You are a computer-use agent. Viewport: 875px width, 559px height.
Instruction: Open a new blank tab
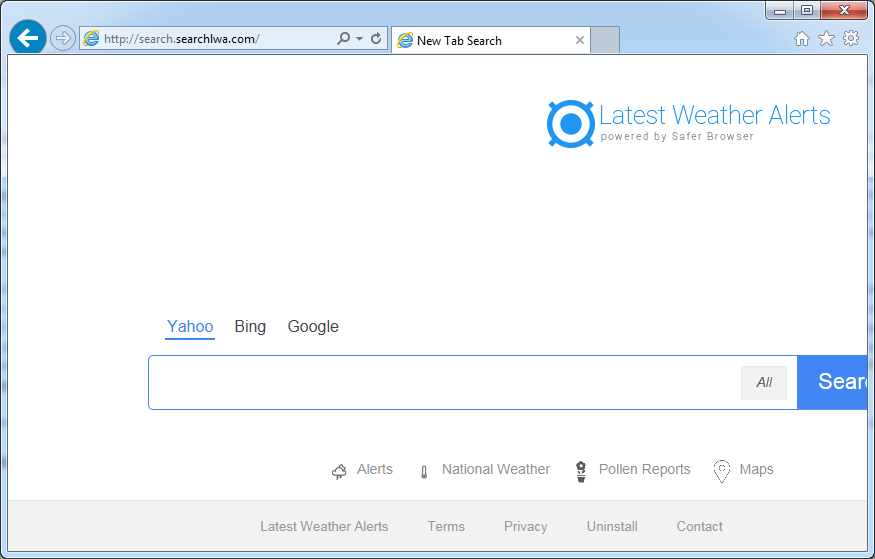pos(605,40)
